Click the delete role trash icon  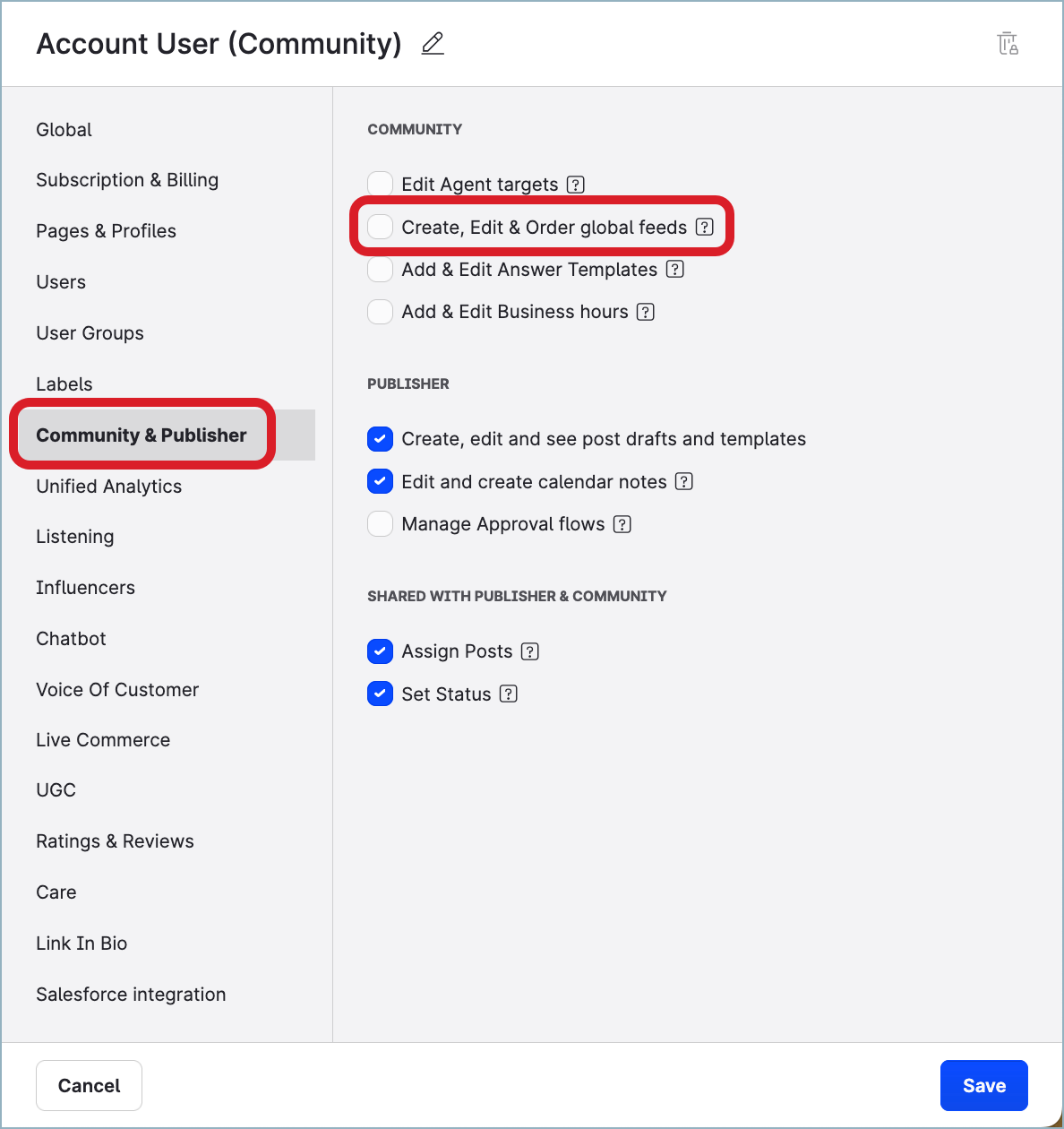pos(1008,43)
